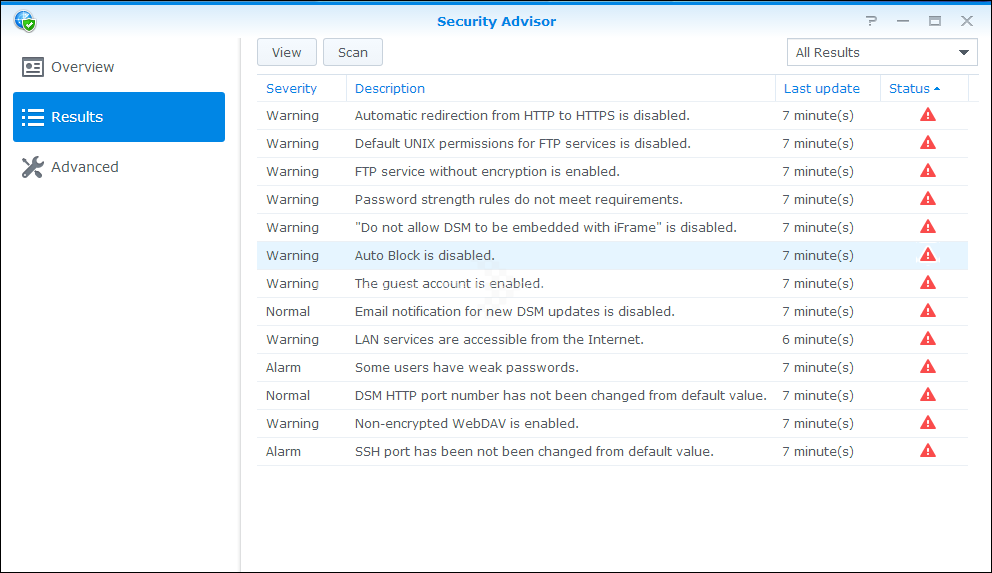Open the All Results filter dropdown
This screenshot has width=992, height=573.
point(882,53)
